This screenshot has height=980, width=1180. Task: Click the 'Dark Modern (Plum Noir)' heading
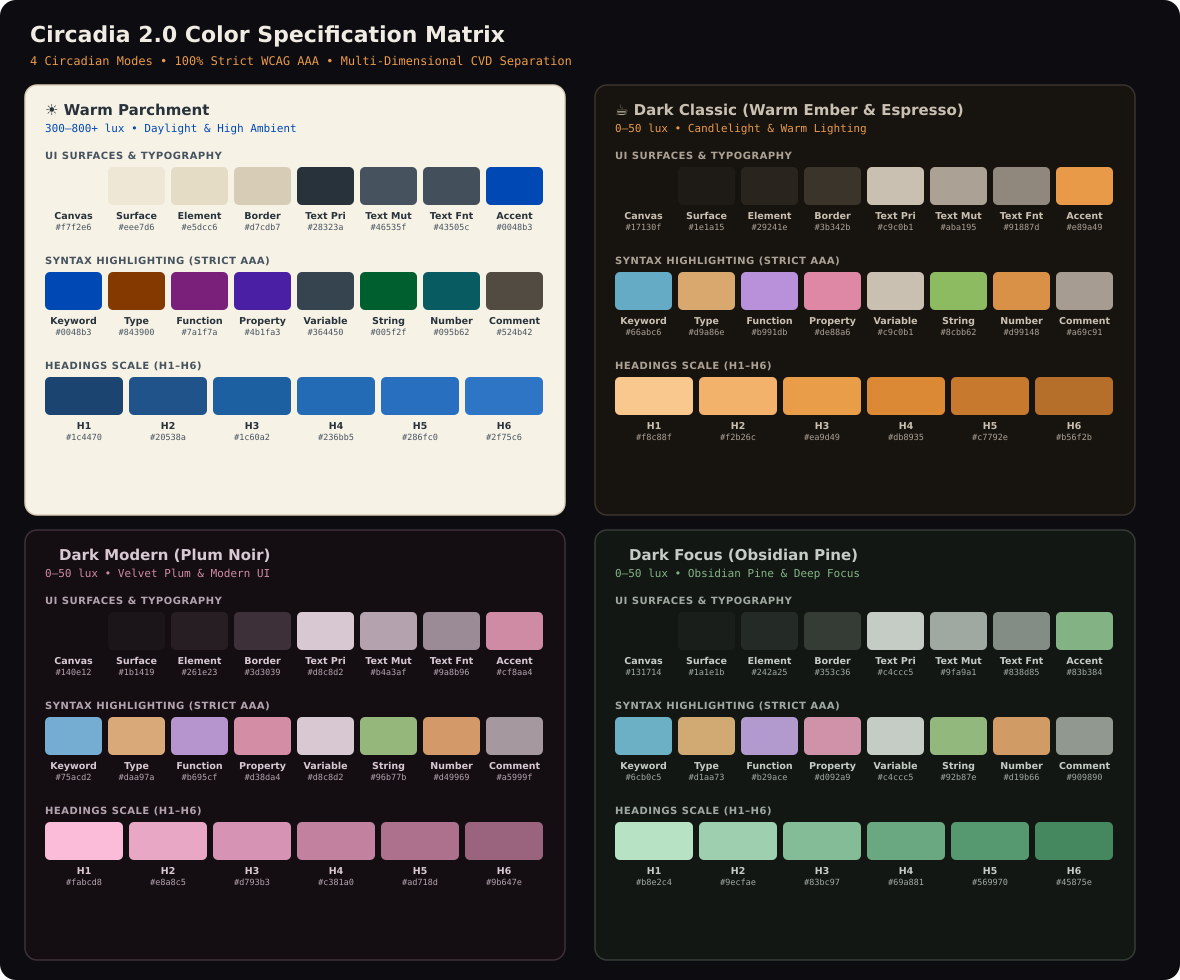coord(165,555)
